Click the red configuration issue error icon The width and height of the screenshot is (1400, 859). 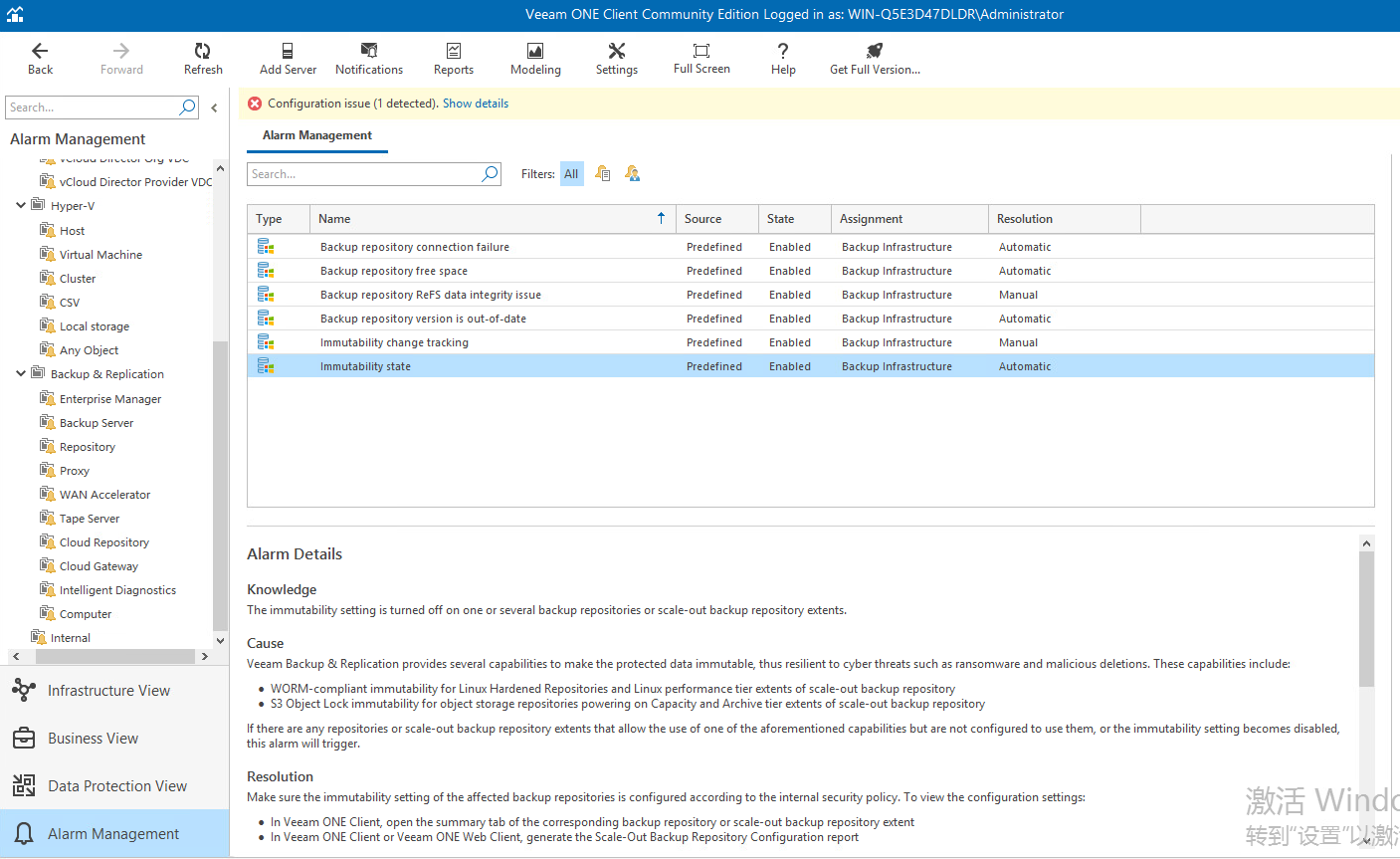click(255, 104)
